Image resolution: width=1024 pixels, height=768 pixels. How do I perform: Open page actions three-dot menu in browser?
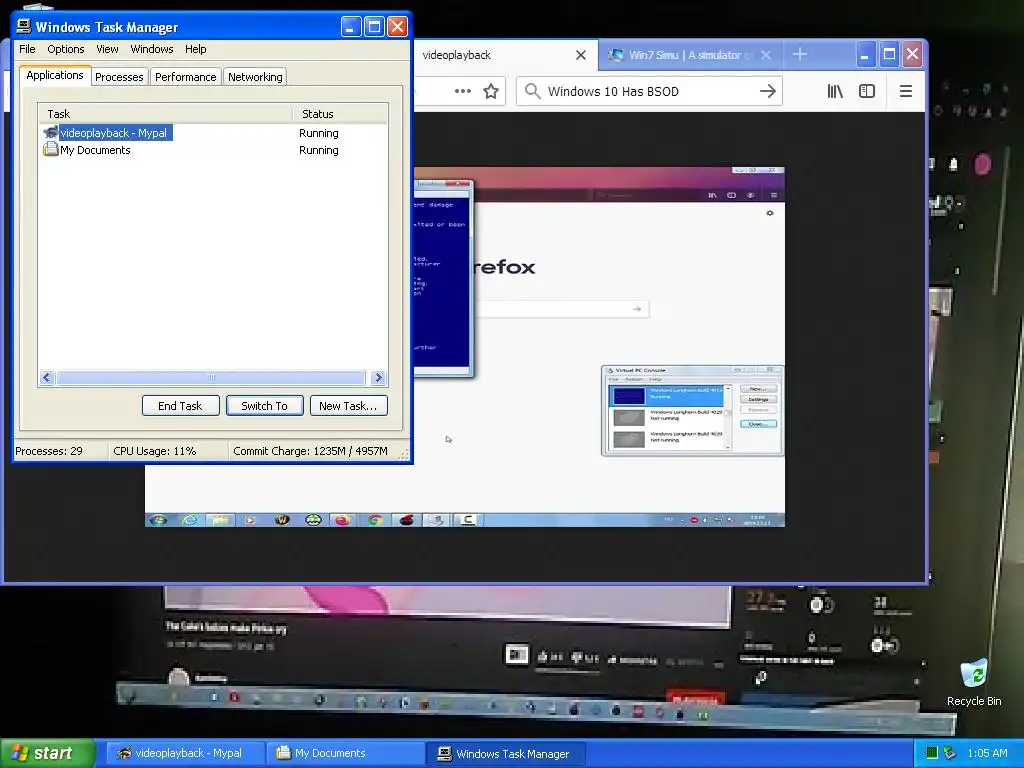click(x=463, y=91)
